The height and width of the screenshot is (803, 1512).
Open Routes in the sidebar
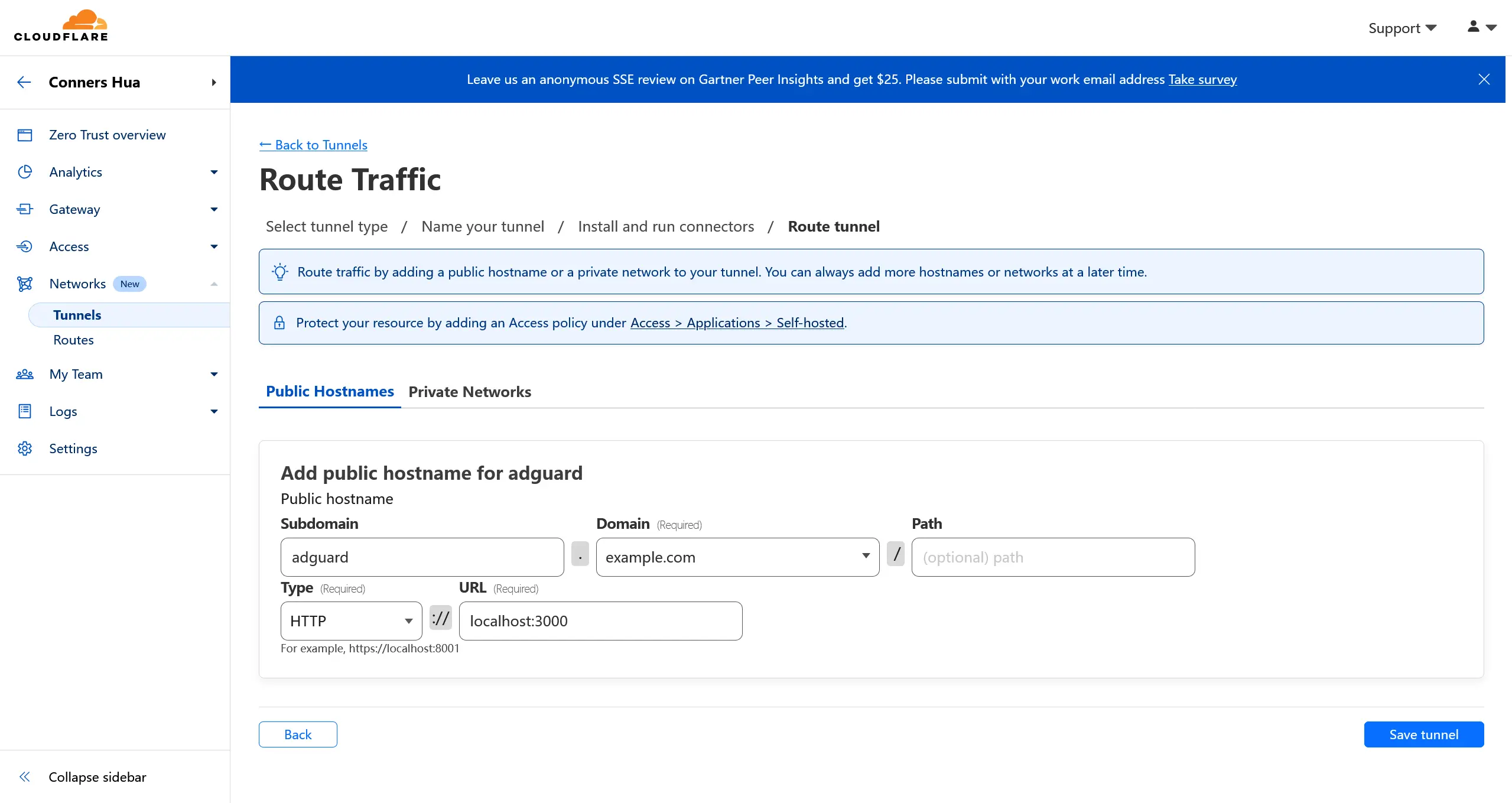(73, 340)
